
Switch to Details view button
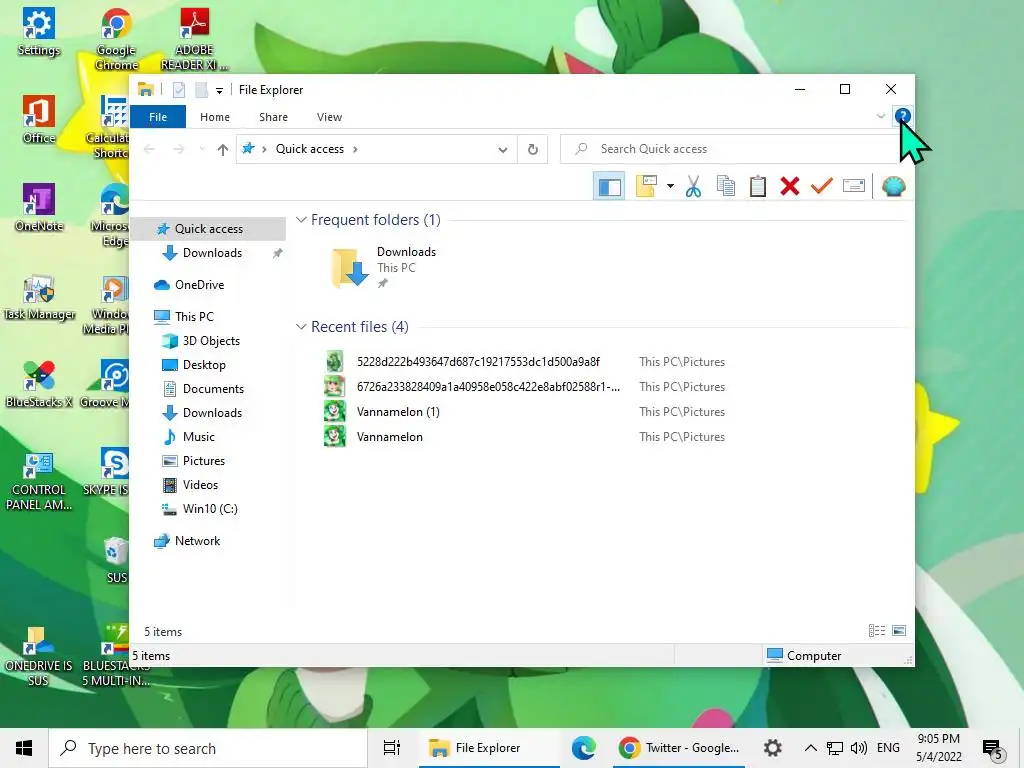tap(876, 631)
